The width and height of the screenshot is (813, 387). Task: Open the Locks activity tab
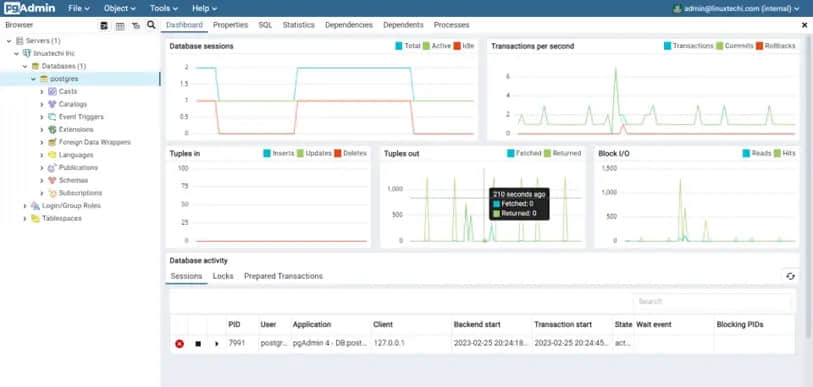(223, 277)
